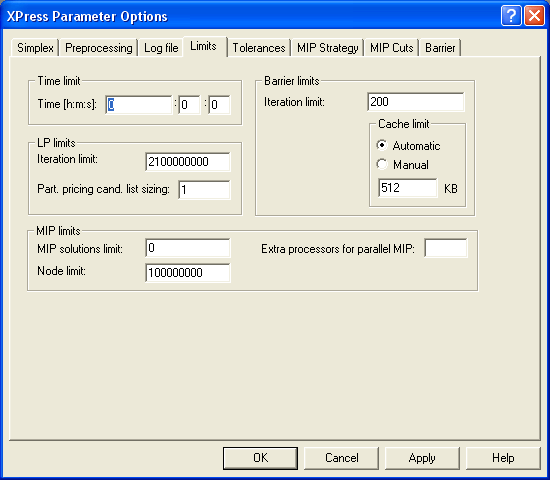Screen dimensions: 550x480
Task: Focus the LP Iteration limit field
Action: (x=188, y=162)
